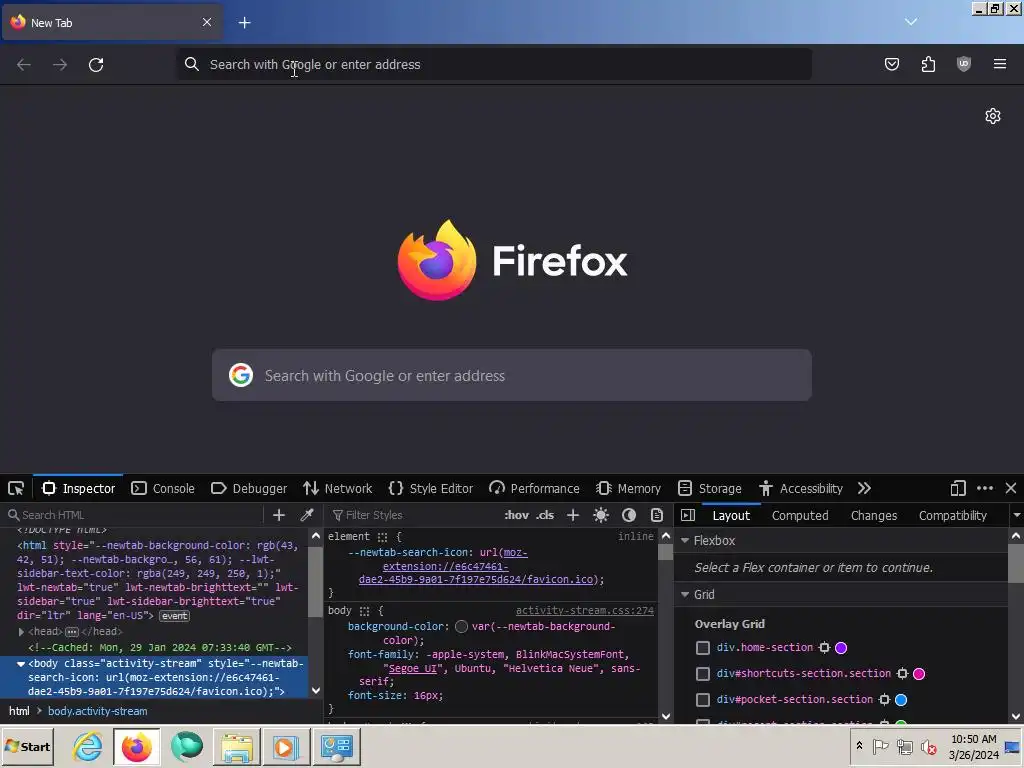Image resolution: width=1024 pixels, height=768 pixels.
Task: Open the Style Editor panel
Action: (430, 488)
